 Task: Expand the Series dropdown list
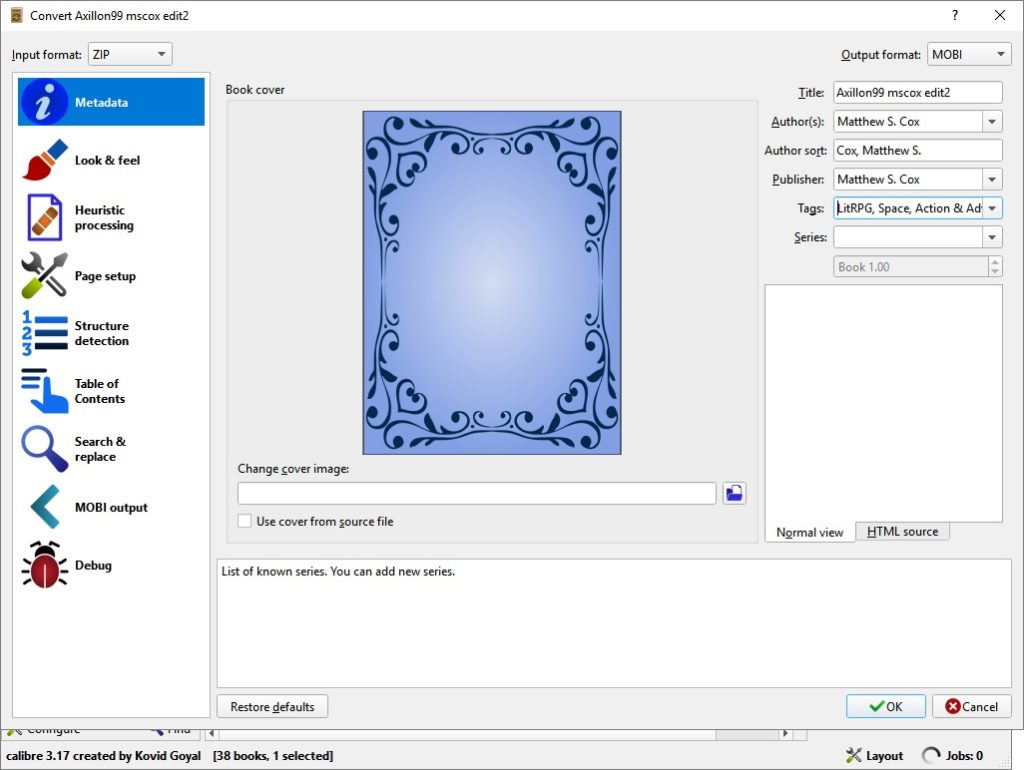point(992,238)
